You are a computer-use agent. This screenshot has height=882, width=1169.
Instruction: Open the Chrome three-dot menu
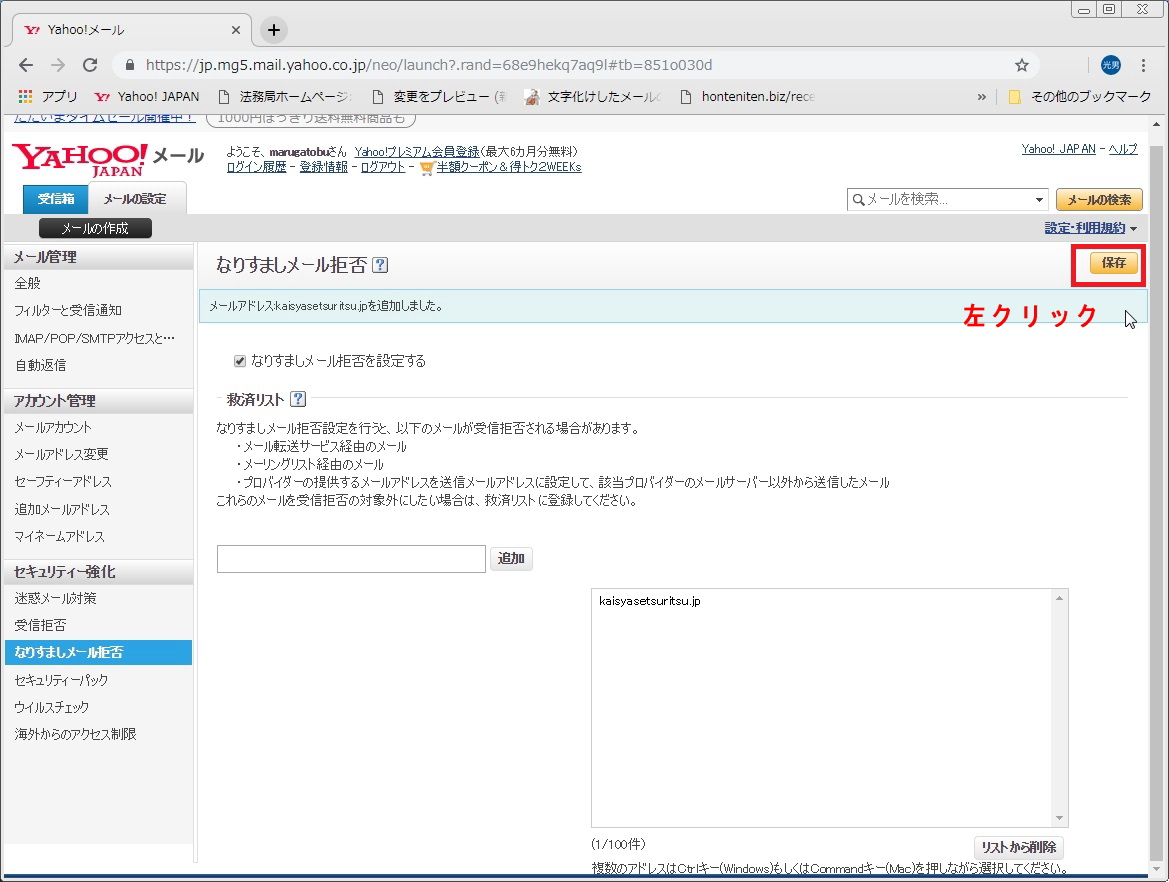click(x=1144, y=65)
